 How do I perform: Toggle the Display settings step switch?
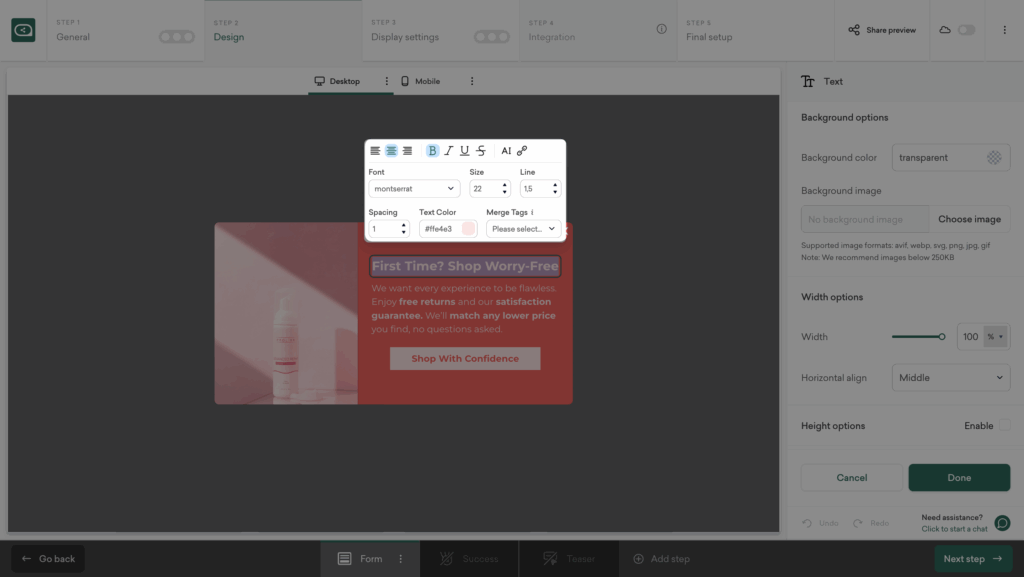pos(491,37)
